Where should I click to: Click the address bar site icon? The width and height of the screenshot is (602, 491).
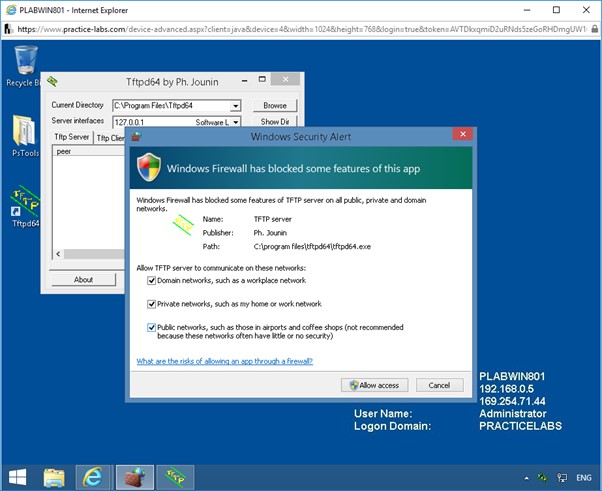pos(8,29)
